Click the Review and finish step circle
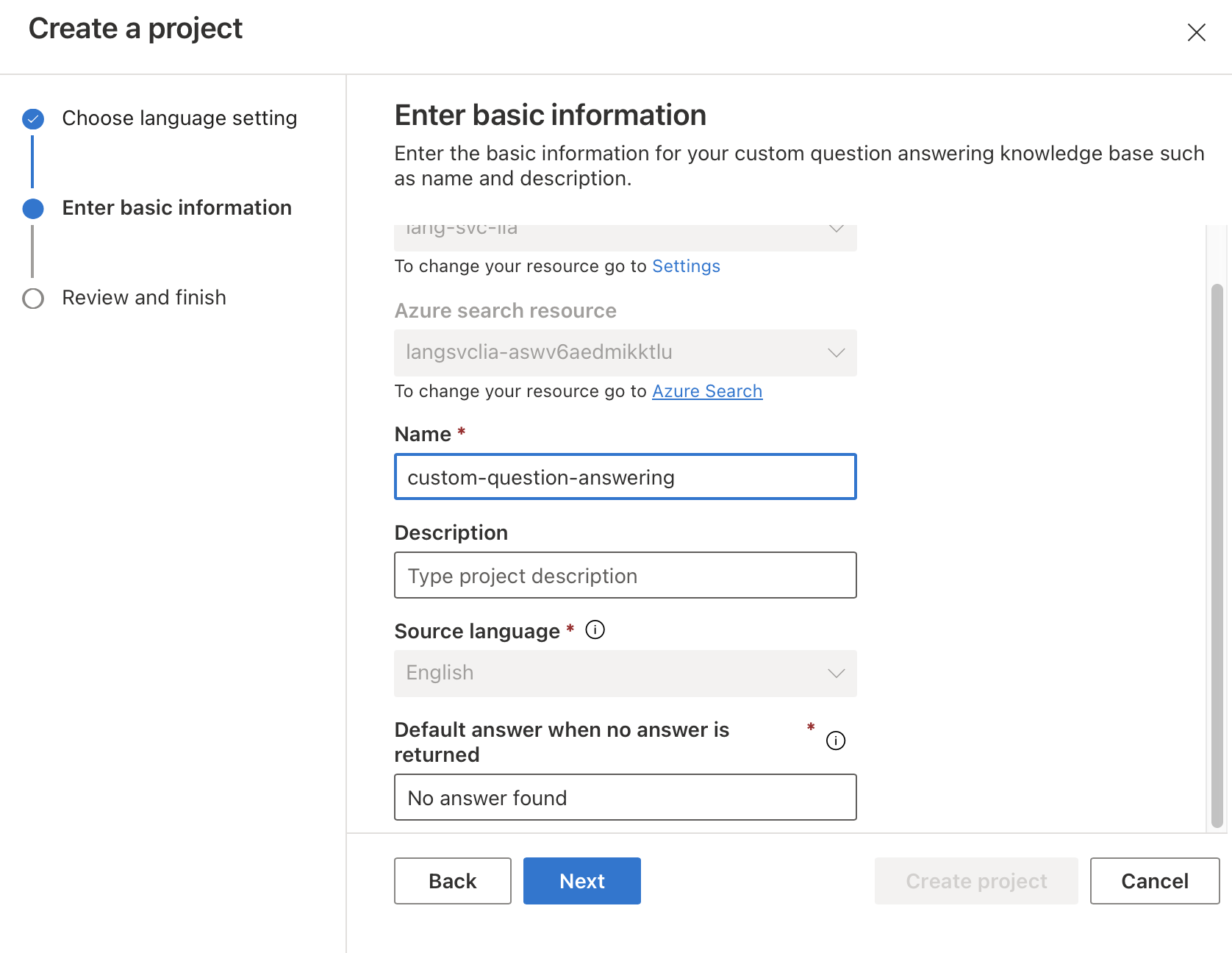Screen dimensions: 1232x953 [33, 299]
